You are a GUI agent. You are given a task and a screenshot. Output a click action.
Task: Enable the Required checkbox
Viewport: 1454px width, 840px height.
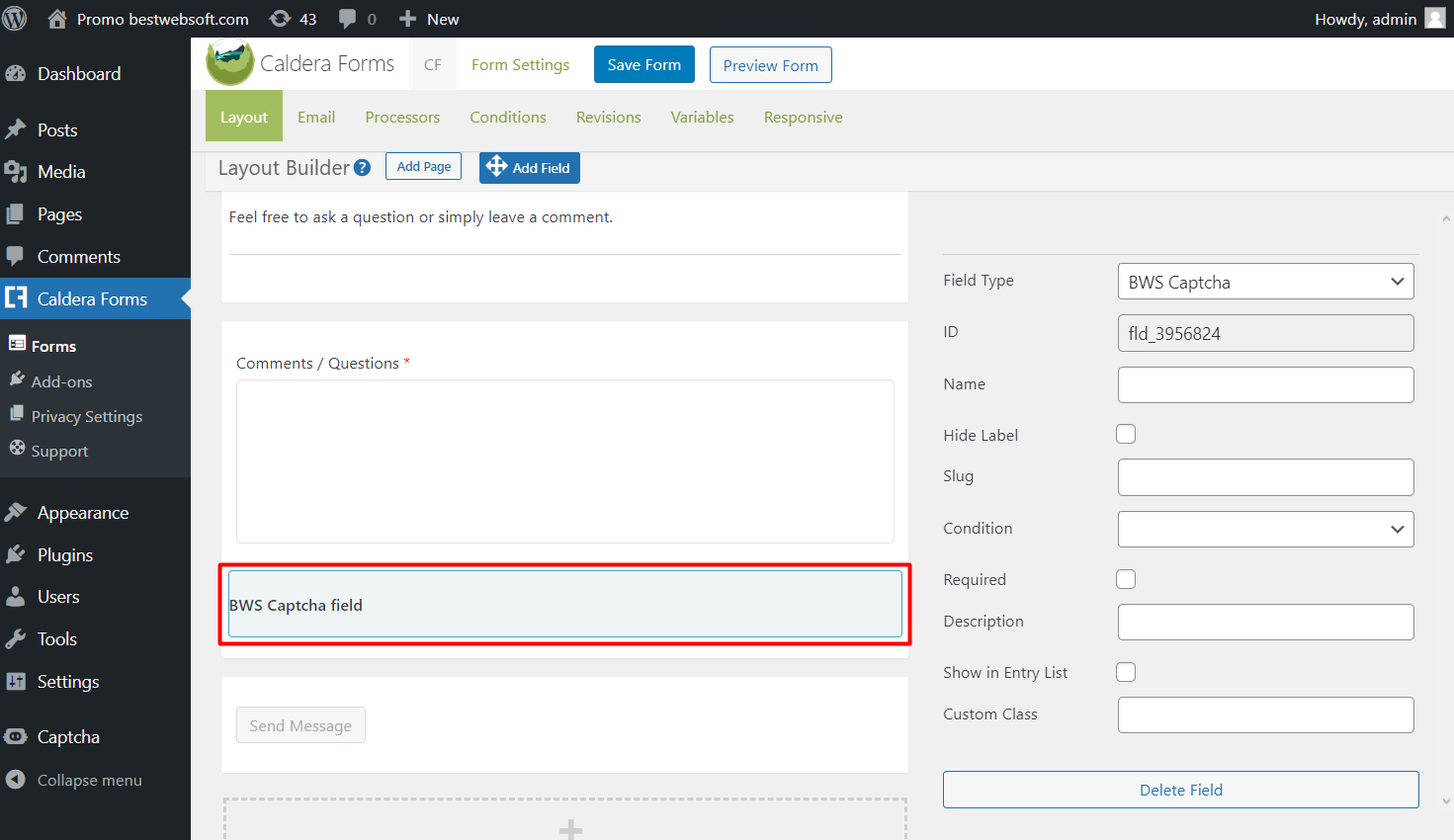[x=1126, y=579]
